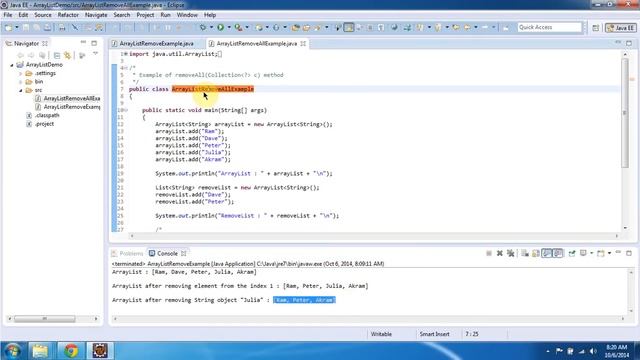Click the Navigator horizontal scrollbar thumb

point(45,319)
